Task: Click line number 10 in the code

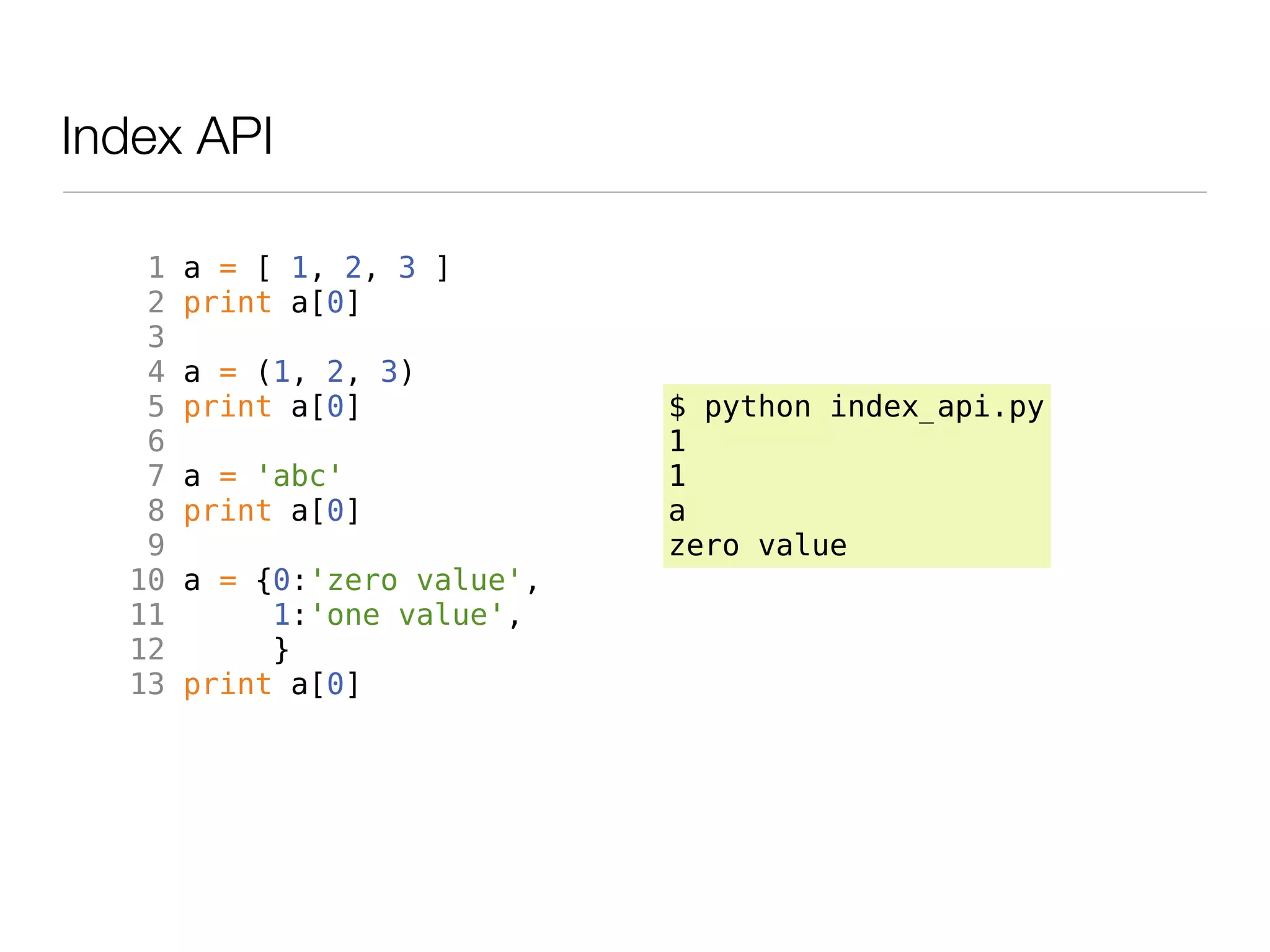Action: pos(148,581)
